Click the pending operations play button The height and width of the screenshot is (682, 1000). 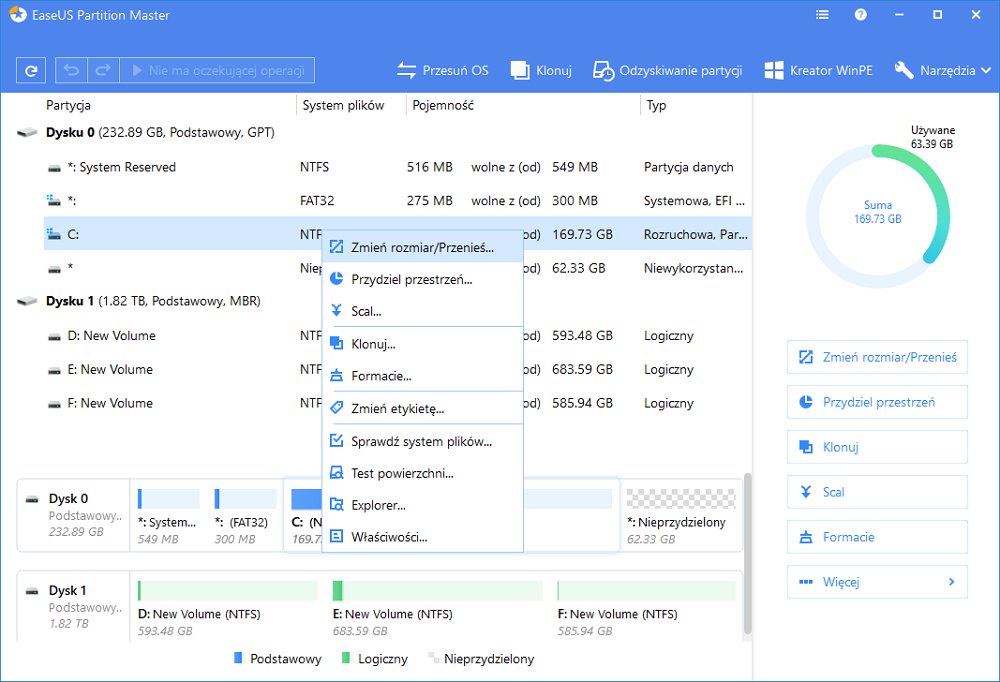[x=217, y=70]
